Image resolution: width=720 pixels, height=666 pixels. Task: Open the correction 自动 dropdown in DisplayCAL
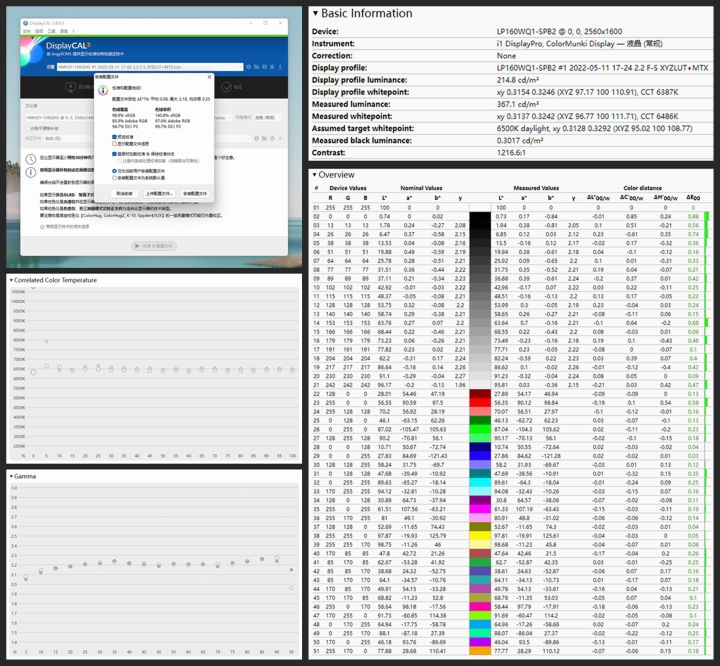(147, 138)
